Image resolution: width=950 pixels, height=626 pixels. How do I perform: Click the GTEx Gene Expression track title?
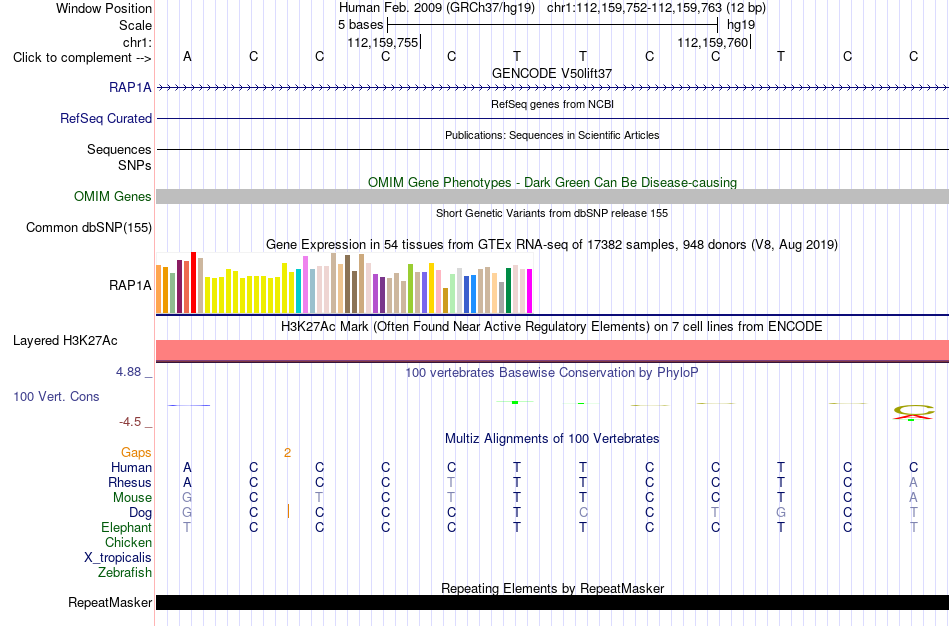[x=552, y=245]
